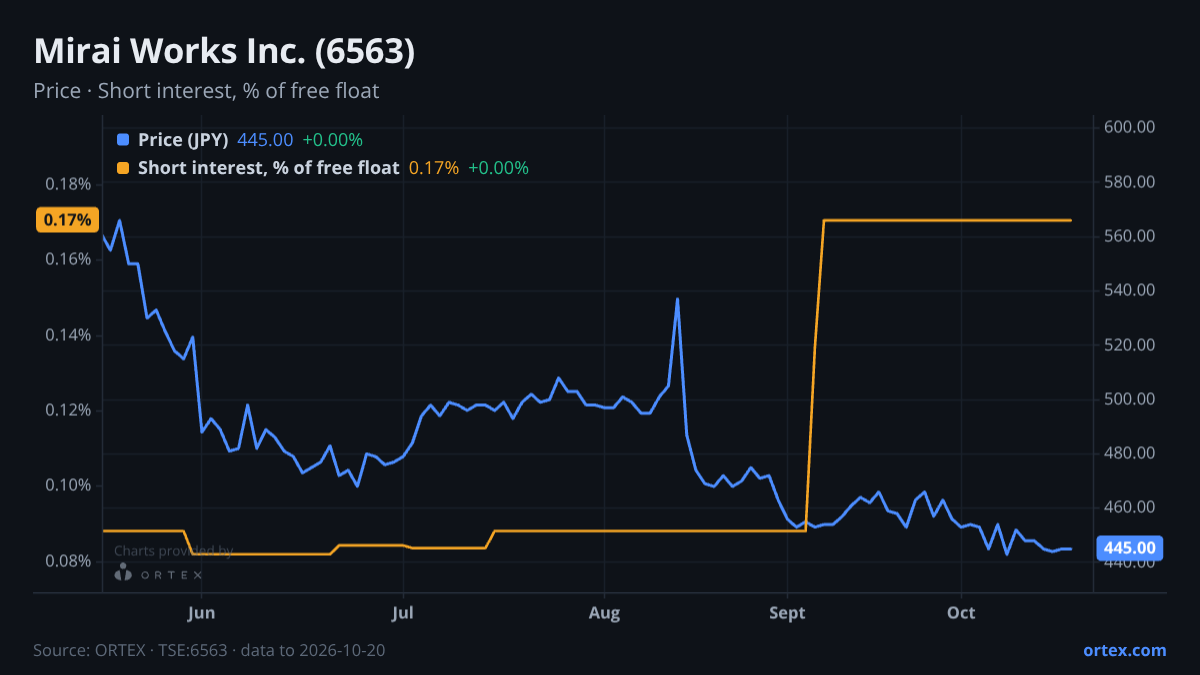Click the 480.00 right axis label

pos(1130,453)
